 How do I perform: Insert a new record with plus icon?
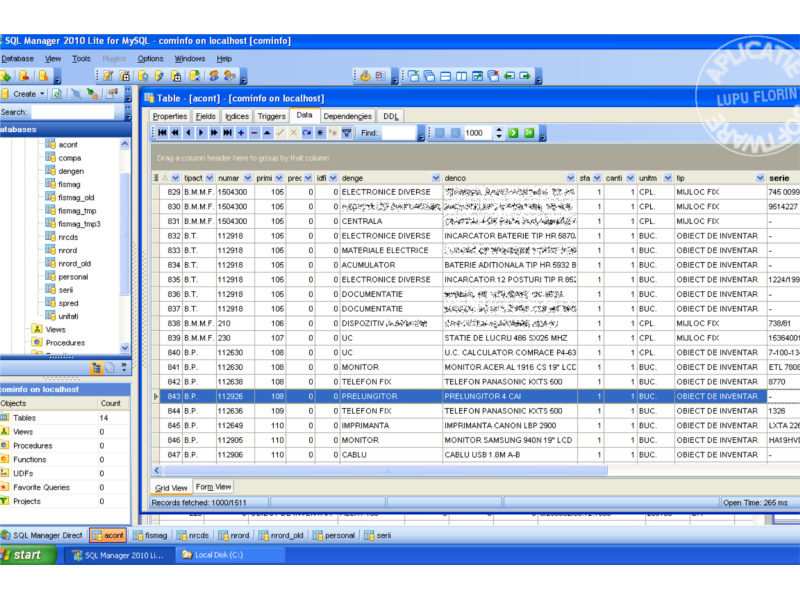[x=241, y=133]
